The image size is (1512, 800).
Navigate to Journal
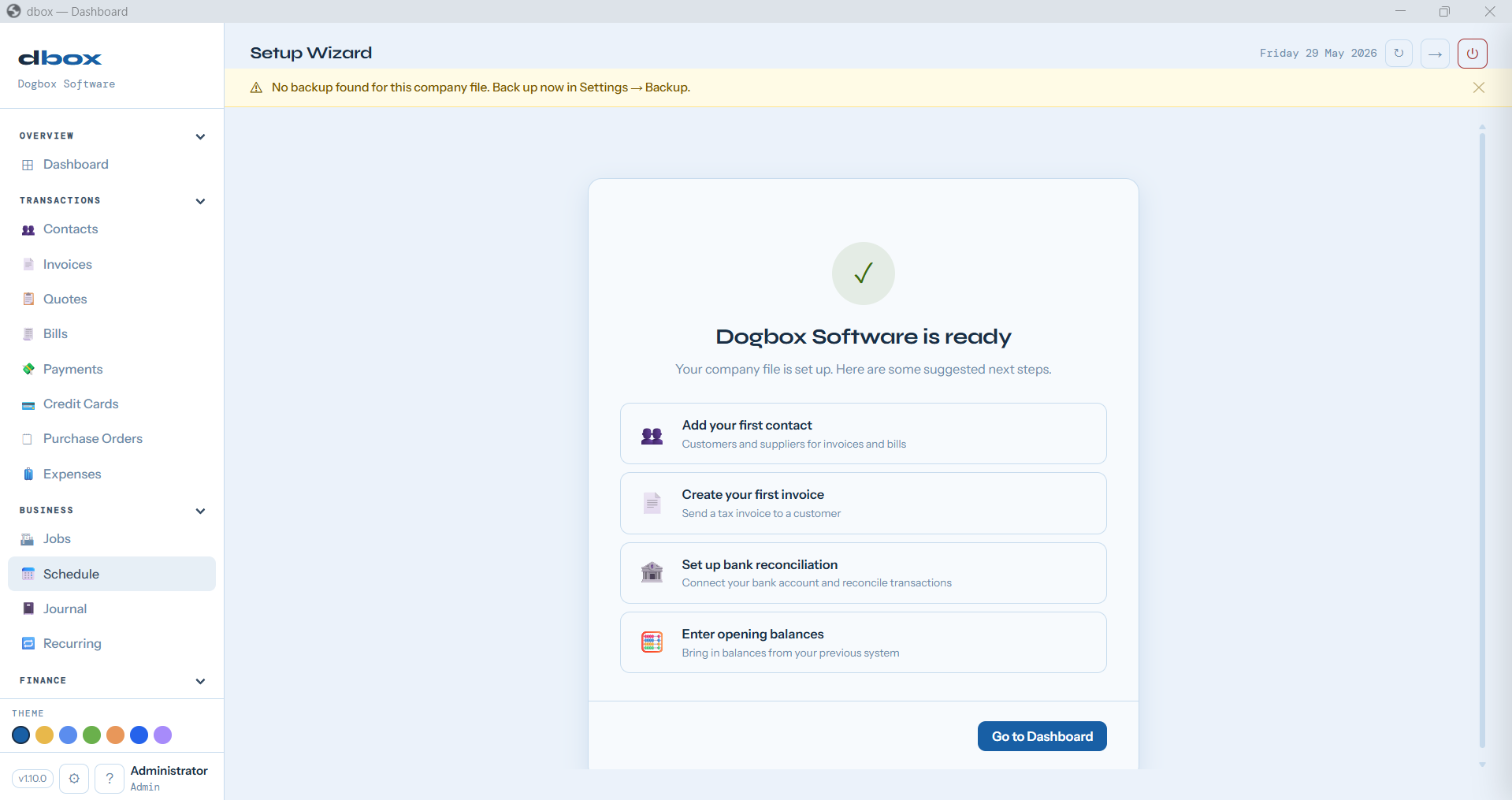pyautogui.click(x=112, y=608)
